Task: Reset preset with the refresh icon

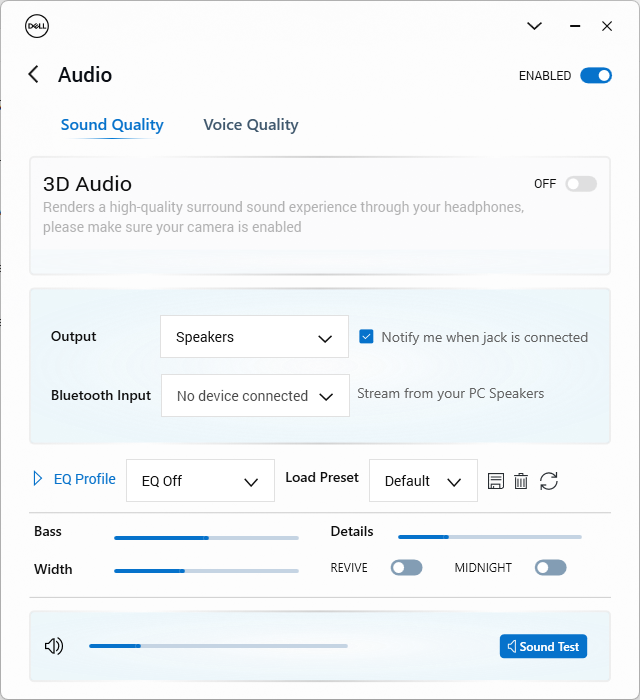Action: point(548,481)
